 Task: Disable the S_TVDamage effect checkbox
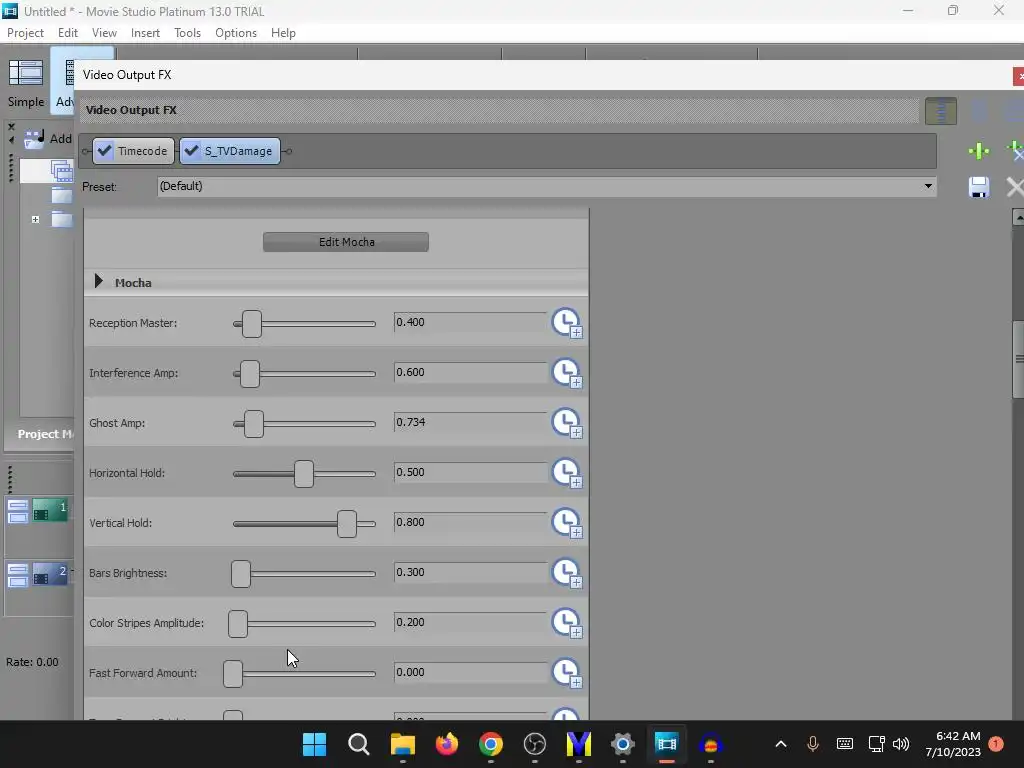point(191,151)
